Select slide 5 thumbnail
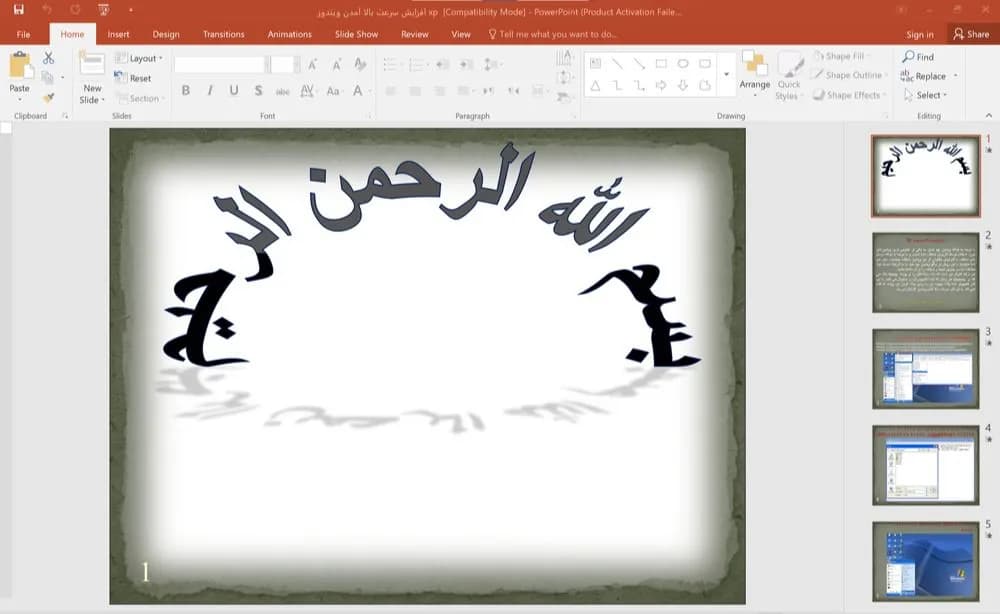 coord(925,561)
